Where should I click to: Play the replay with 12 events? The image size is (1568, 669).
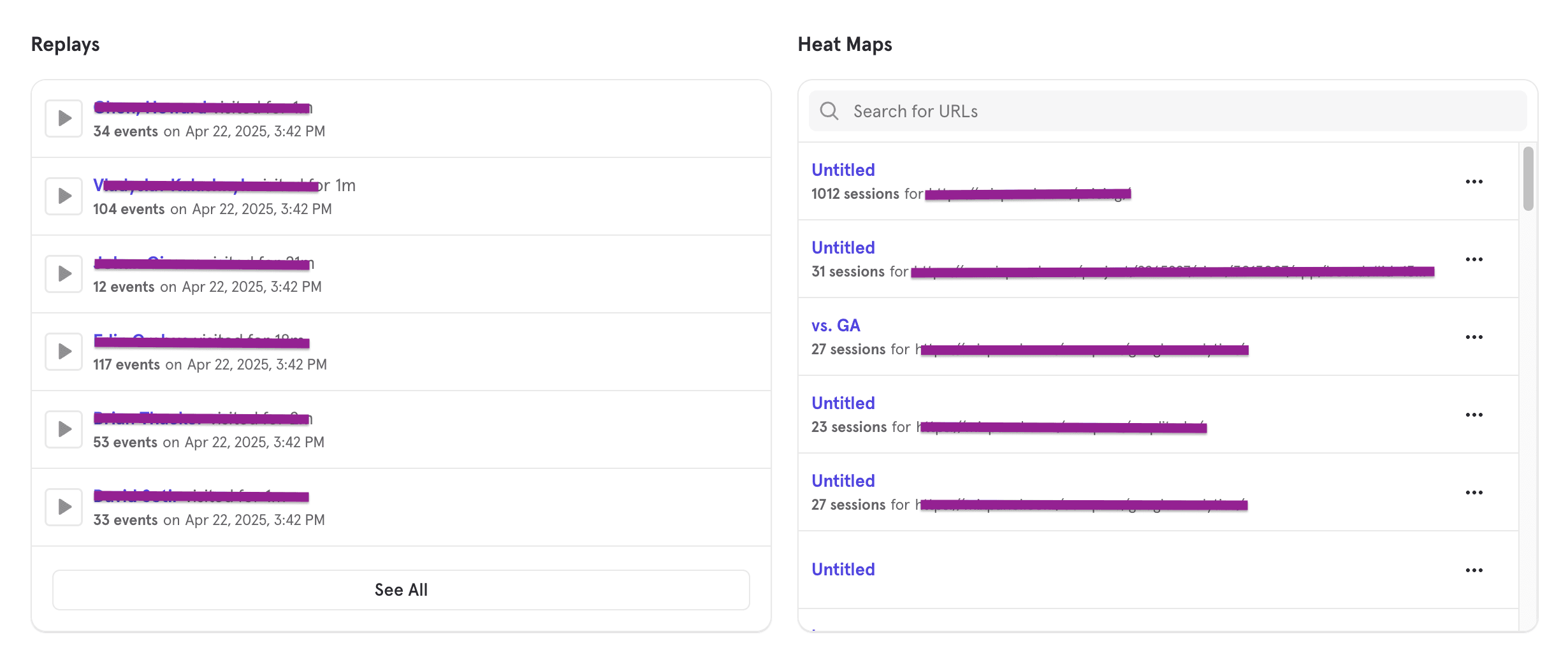click(x=63, y=273)
